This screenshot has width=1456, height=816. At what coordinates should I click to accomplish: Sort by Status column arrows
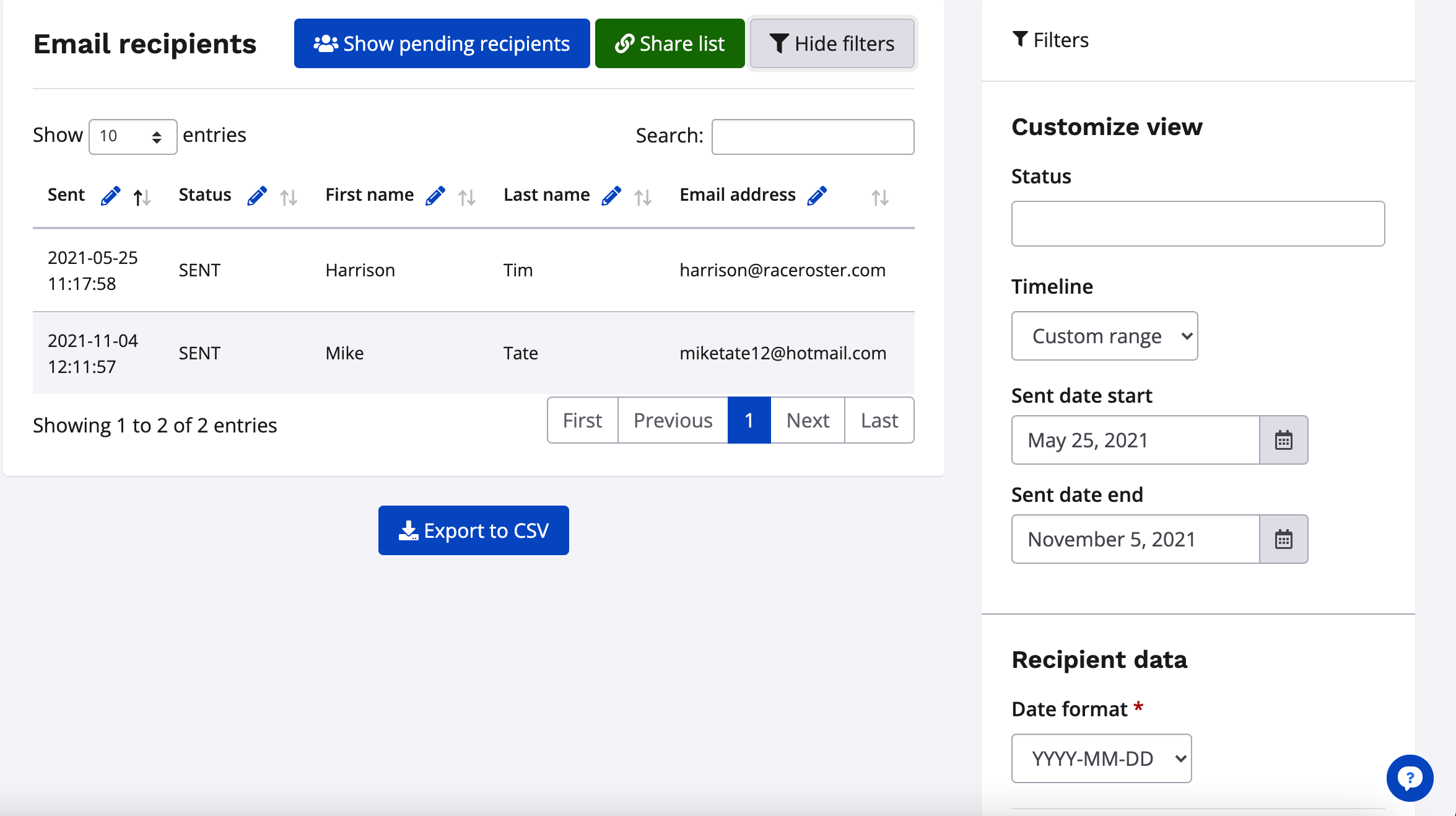(288, 198)
